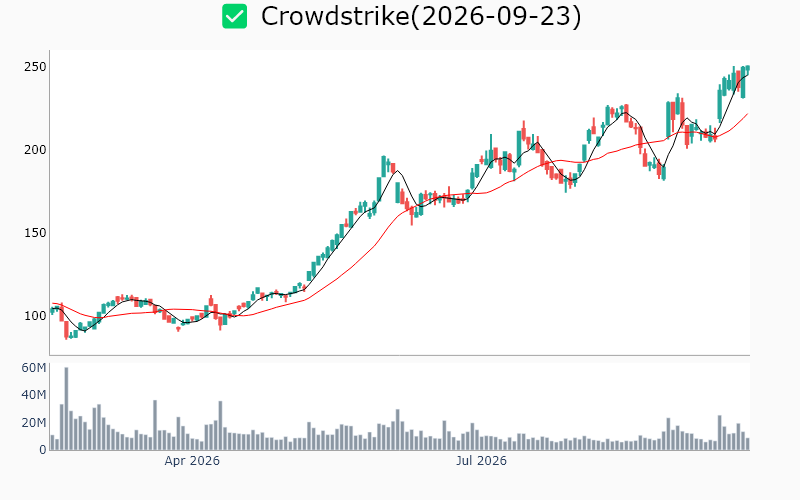Select the 40M volume axis label
800x500 pixels.
[x=34, y=395]
